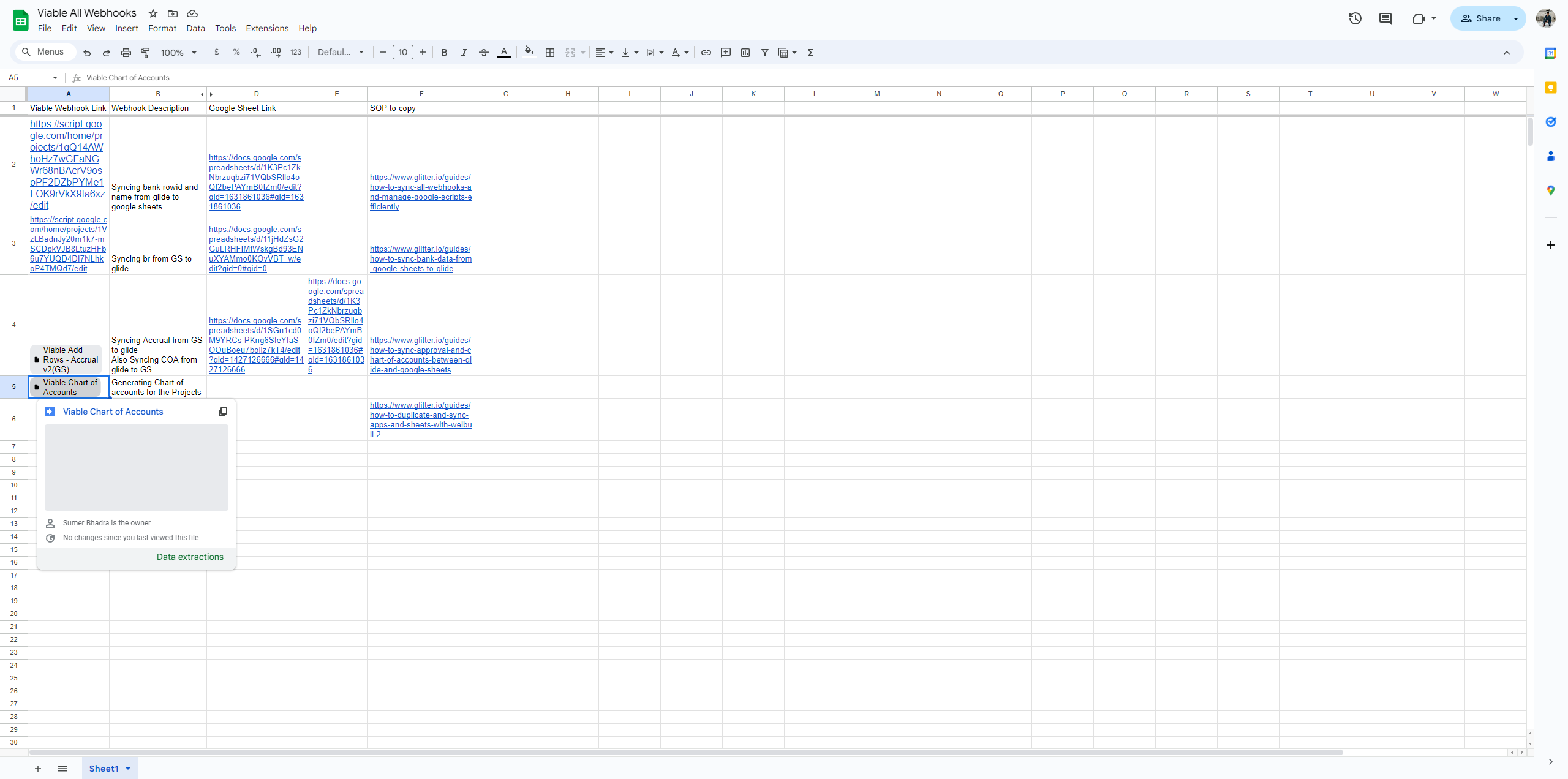Star the Viable All Webhooks document

click(153, 13)
